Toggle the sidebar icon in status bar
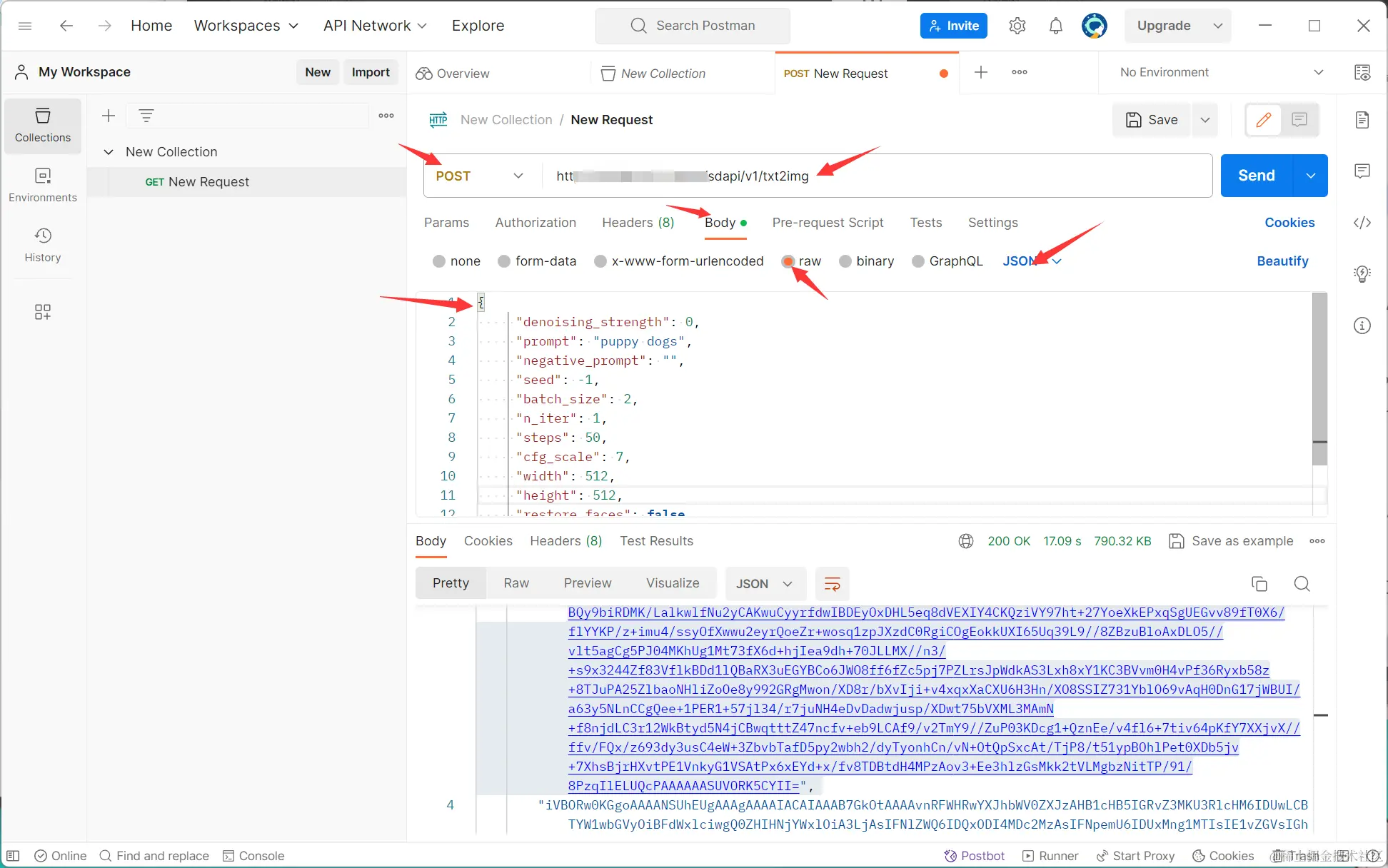 click(x=13, y=856)
